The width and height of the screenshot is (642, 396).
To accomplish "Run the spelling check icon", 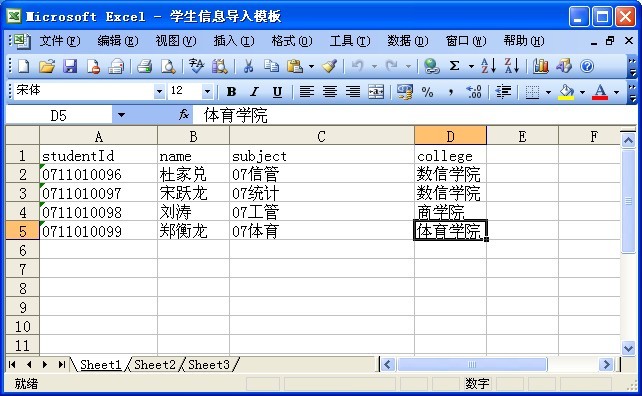I will pos(197,66).
